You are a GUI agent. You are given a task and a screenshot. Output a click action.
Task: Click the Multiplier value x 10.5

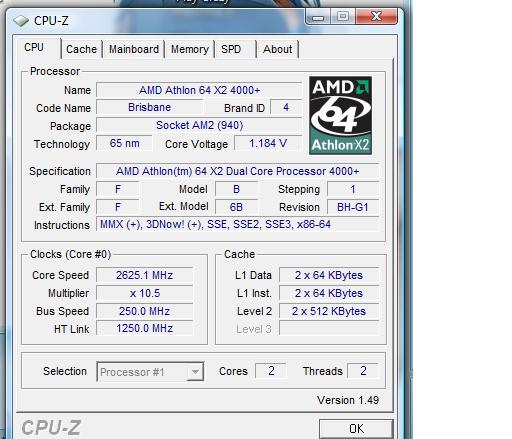[x=144, y=293]
